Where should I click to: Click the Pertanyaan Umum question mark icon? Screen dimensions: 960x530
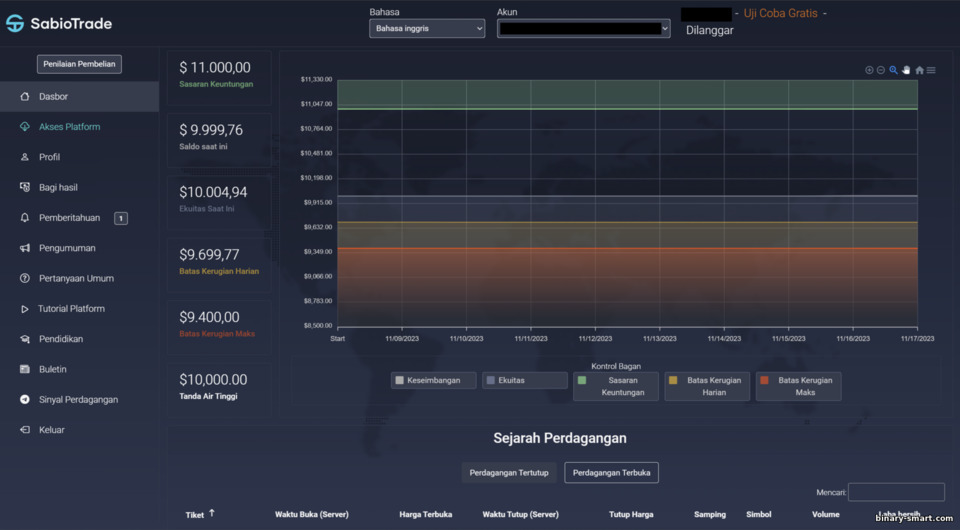point(24,278)
